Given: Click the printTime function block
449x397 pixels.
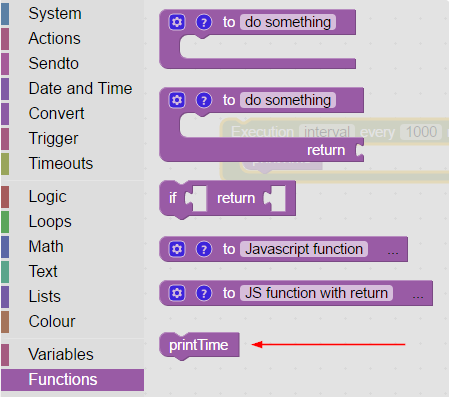Looking at the screenshot, I should pos(199,345).
